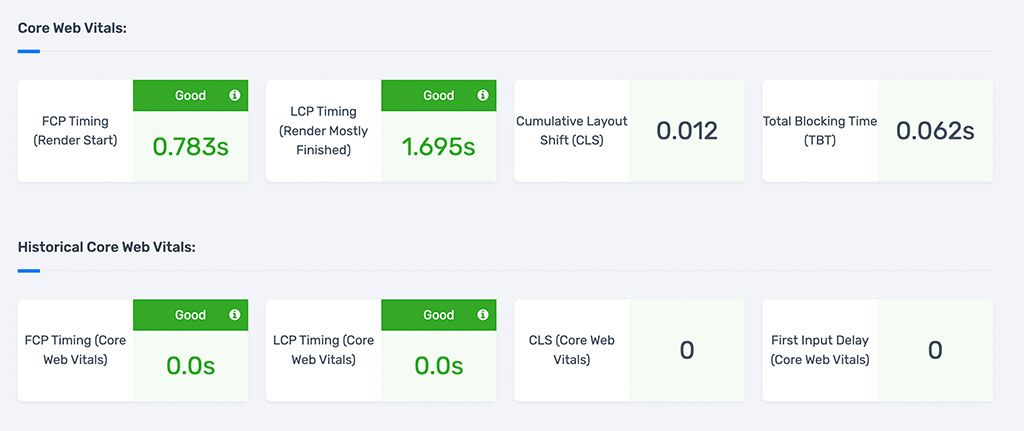Click the Core Web Vitals heading

pyautogui.click(x=71, y=27)
